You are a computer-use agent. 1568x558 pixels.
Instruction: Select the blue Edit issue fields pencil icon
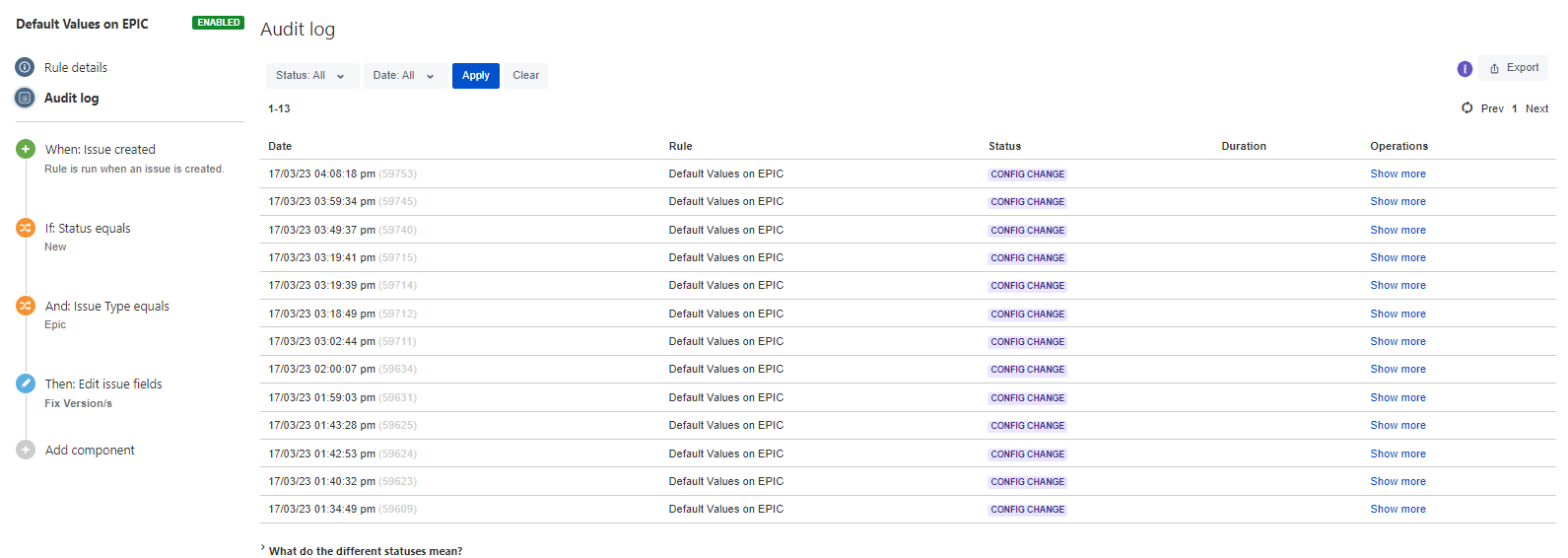click(x=26, y=384)
